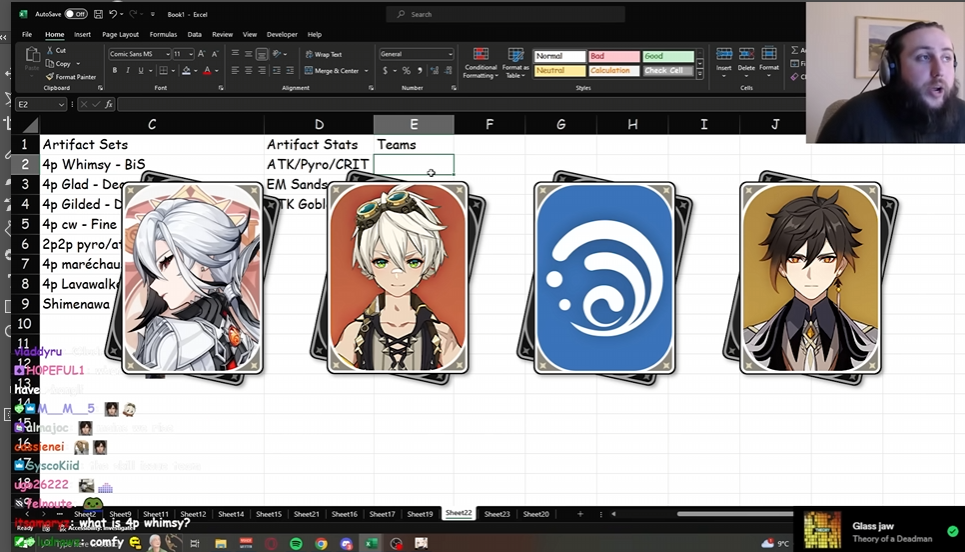This screenshot has width=965, height=552.
Task: Click the Insert Function fx icon
Action: (x=108, y=104)
